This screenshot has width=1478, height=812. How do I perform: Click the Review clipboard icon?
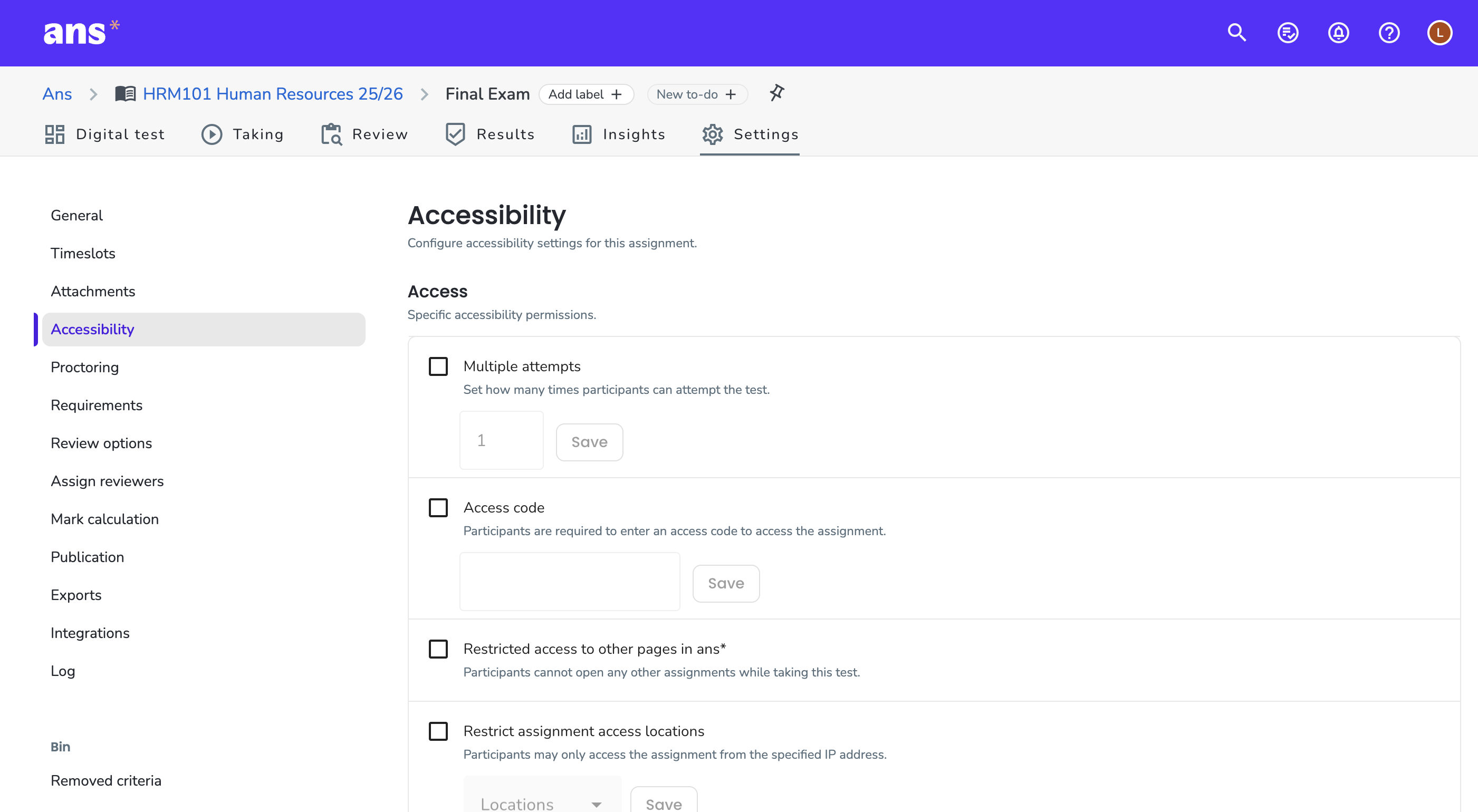[332, 134]
